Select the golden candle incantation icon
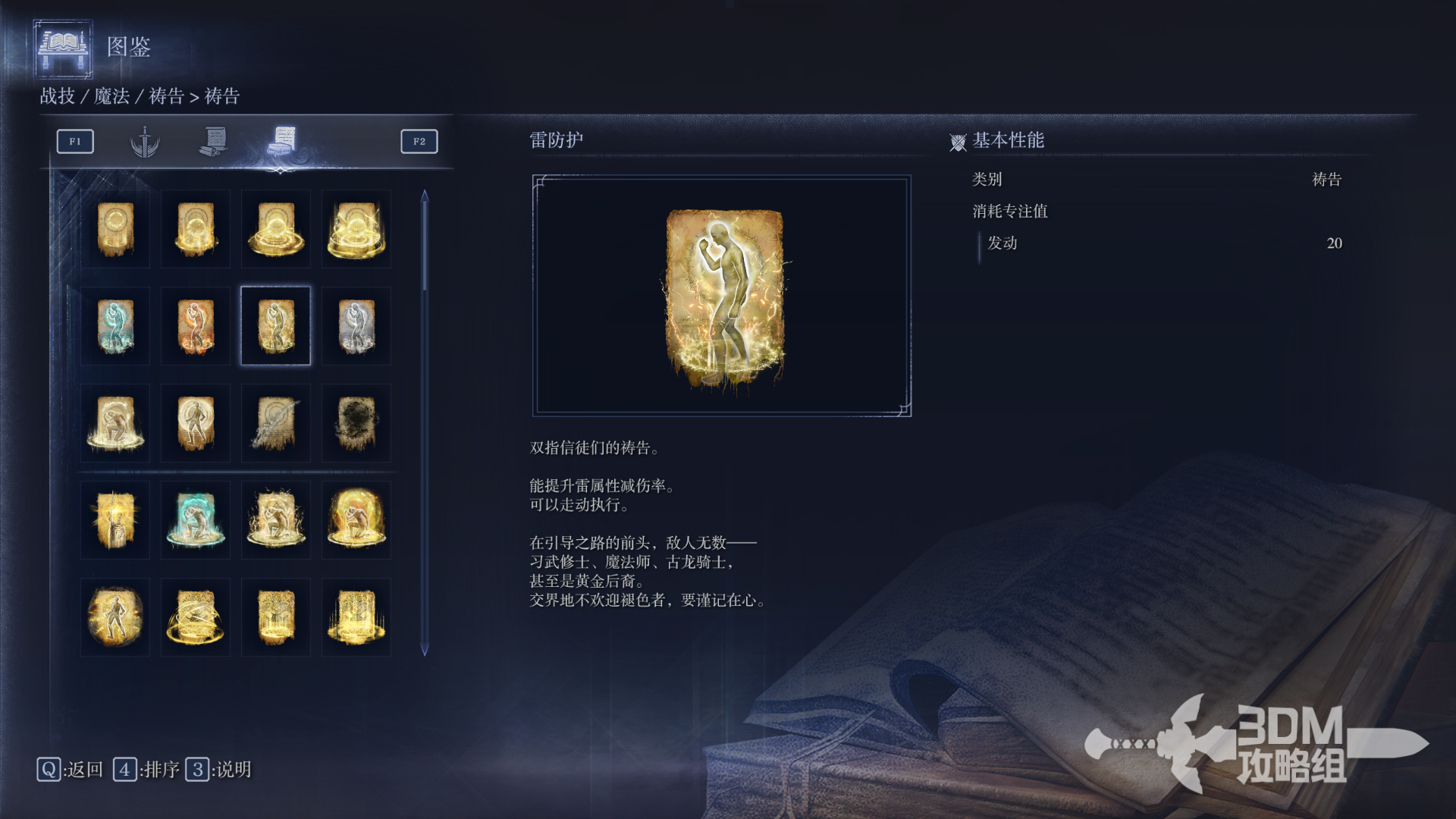Viewport: 1456px width, 819px height. click(115, 520)
